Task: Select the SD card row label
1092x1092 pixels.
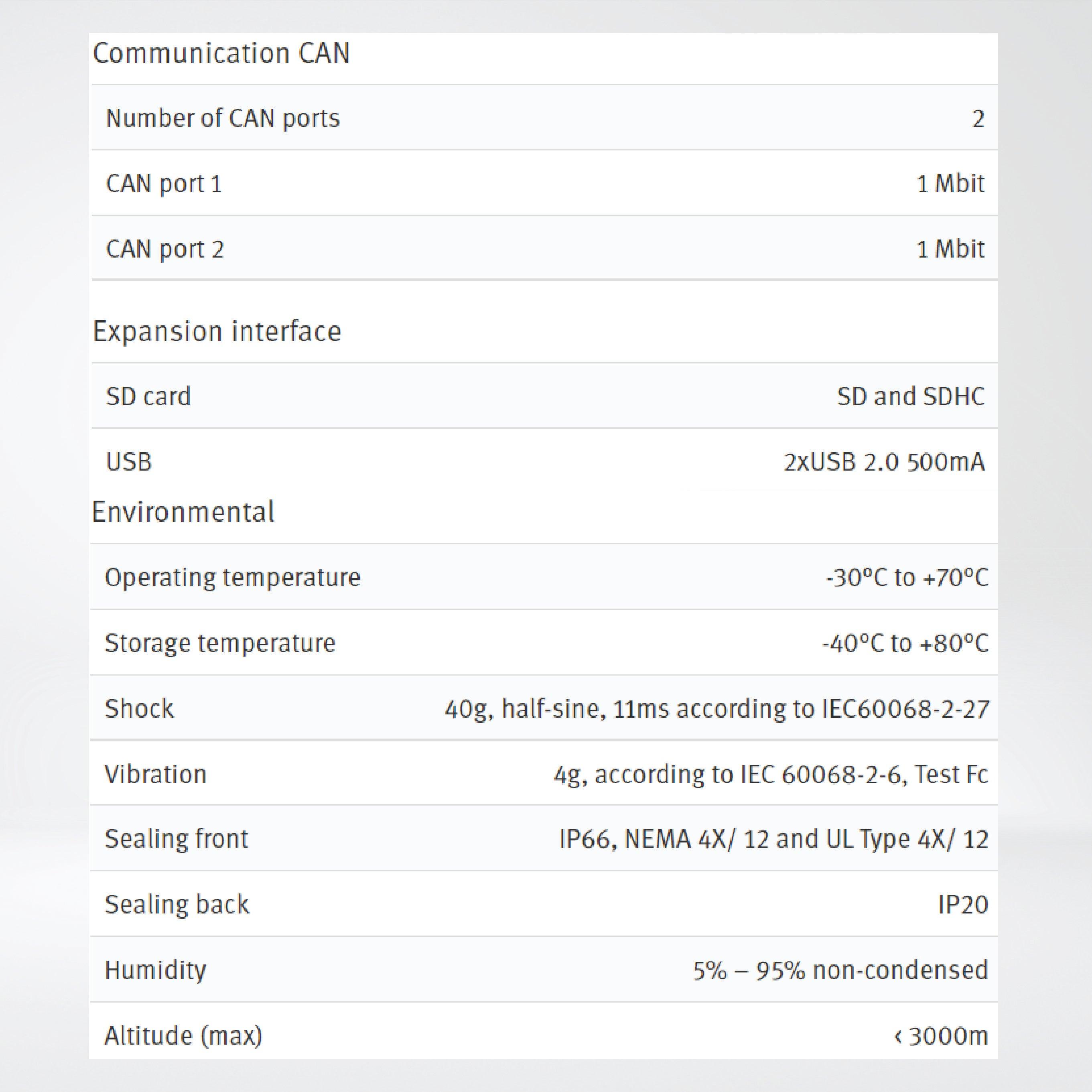Action: (x=148, y=396)
